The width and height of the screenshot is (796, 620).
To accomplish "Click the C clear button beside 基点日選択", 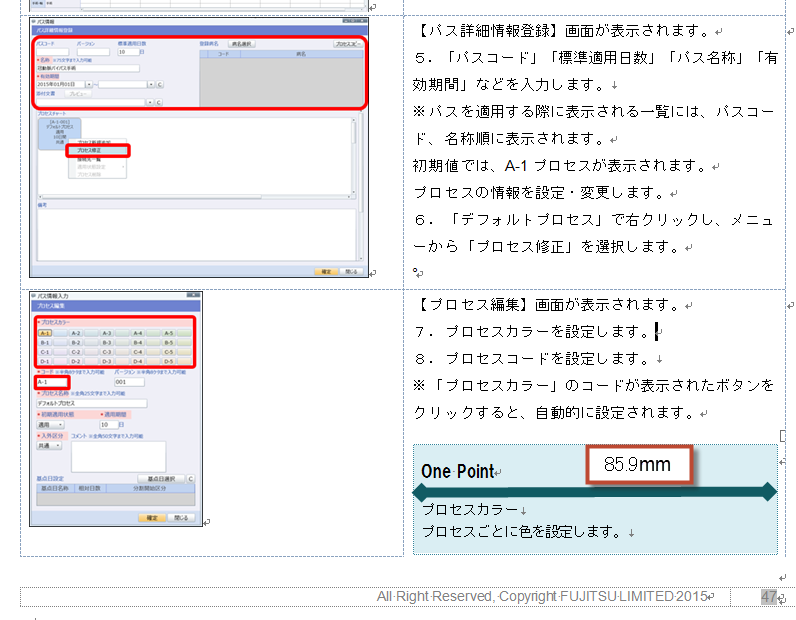I will click(x=191, y=479).
